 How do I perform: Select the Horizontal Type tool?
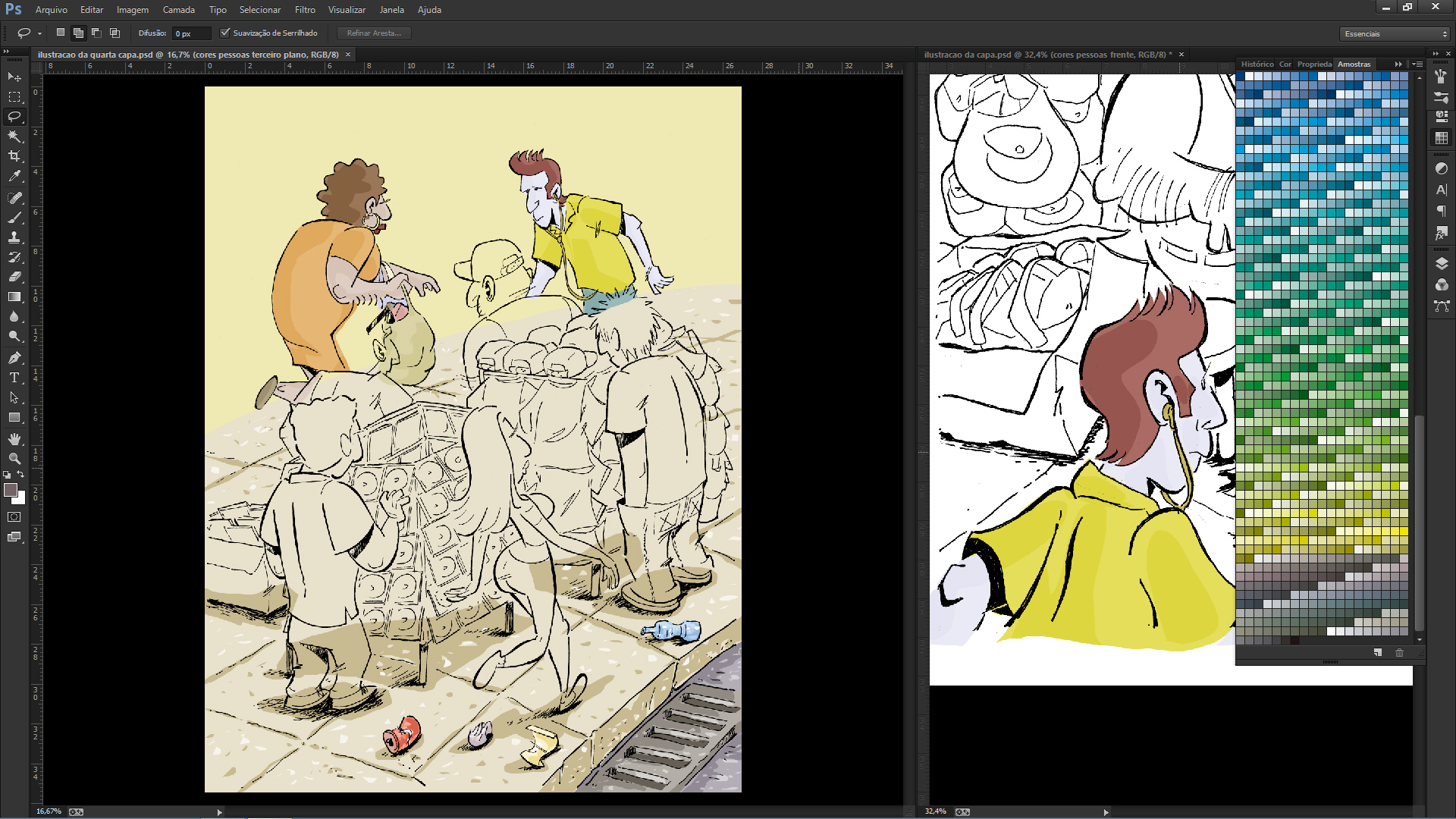(14, 378)
